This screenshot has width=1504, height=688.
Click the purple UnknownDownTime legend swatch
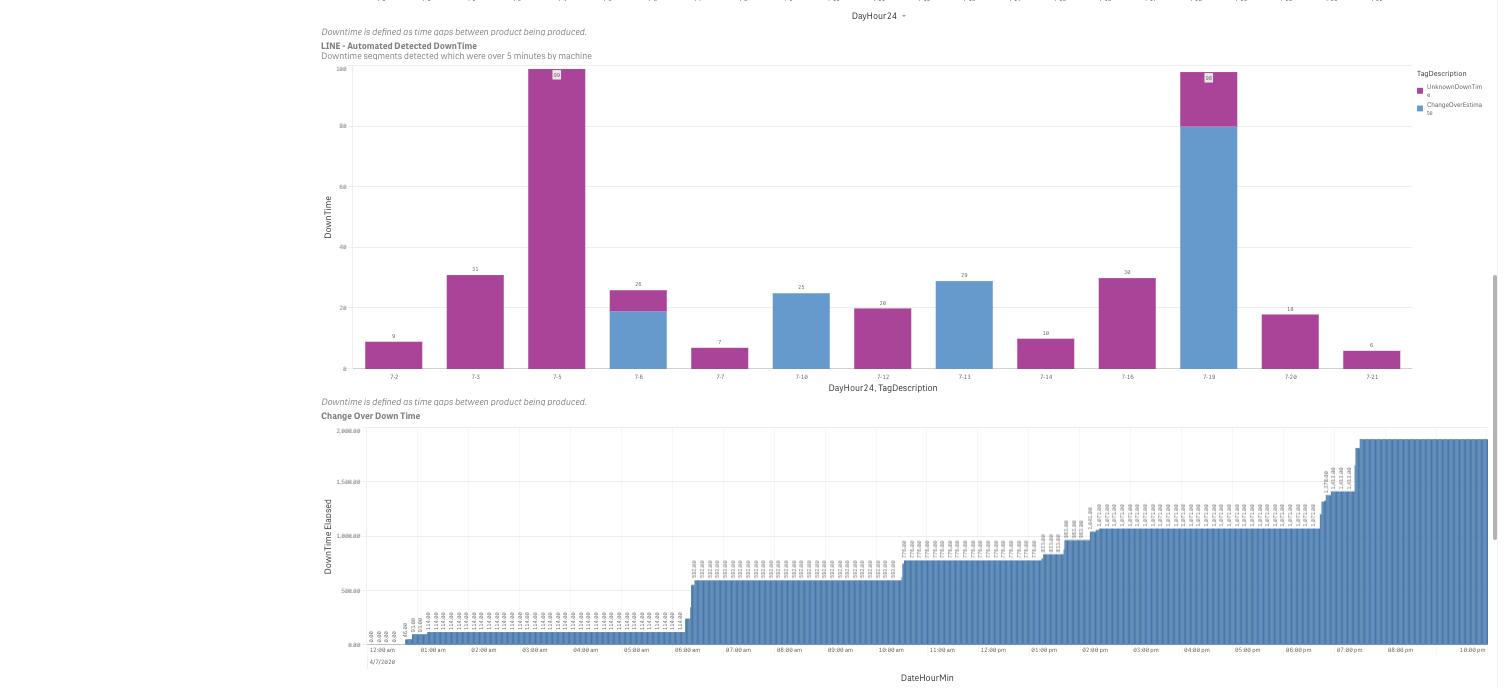[1420, 90]
